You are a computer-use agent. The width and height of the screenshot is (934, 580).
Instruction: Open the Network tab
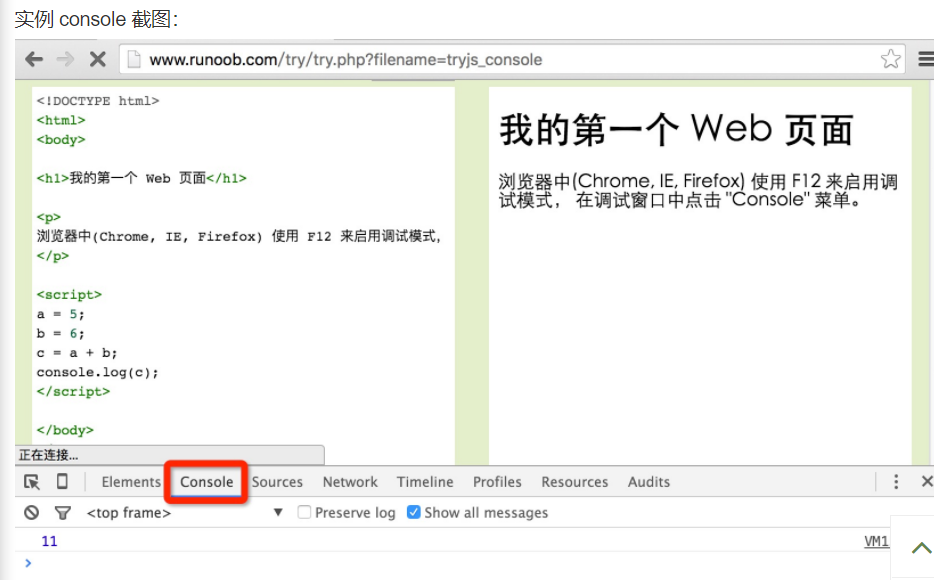click(x=350, y=482)
